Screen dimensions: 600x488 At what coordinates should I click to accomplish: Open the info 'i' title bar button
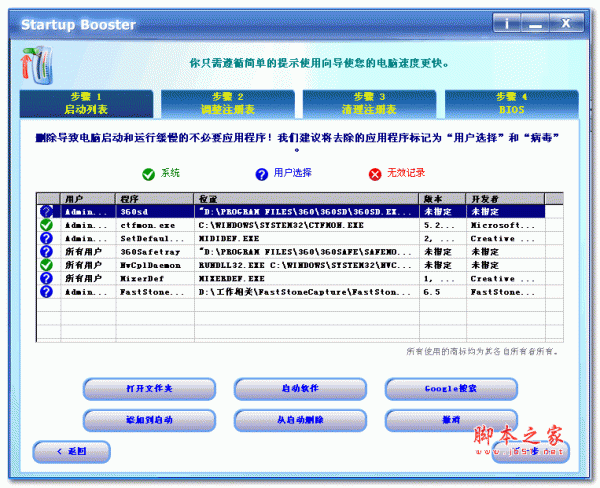coord(507,23)
